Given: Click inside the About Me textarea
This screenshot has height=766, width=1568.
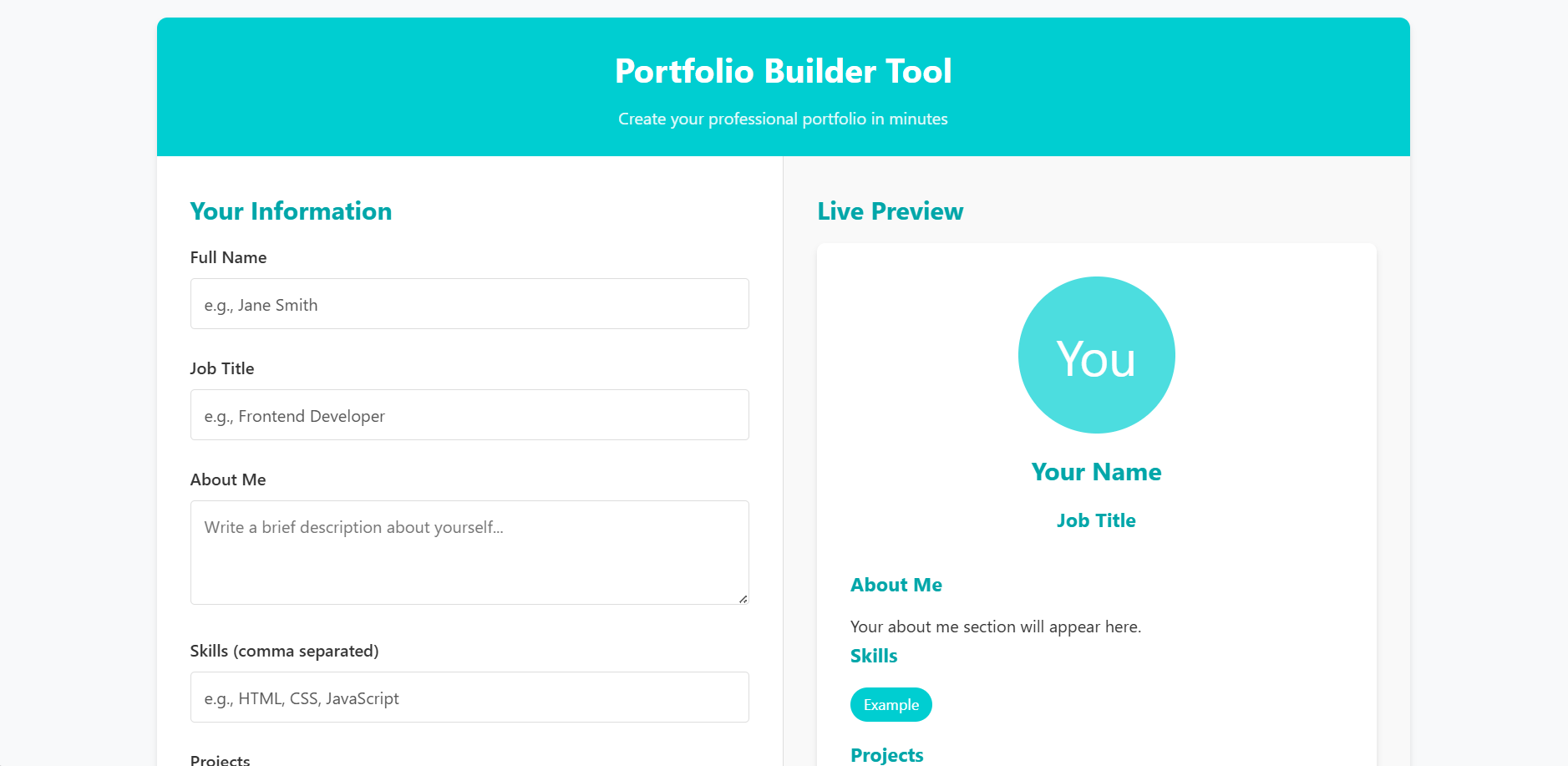Looking at the screenshot, I should tap(469, 552).
